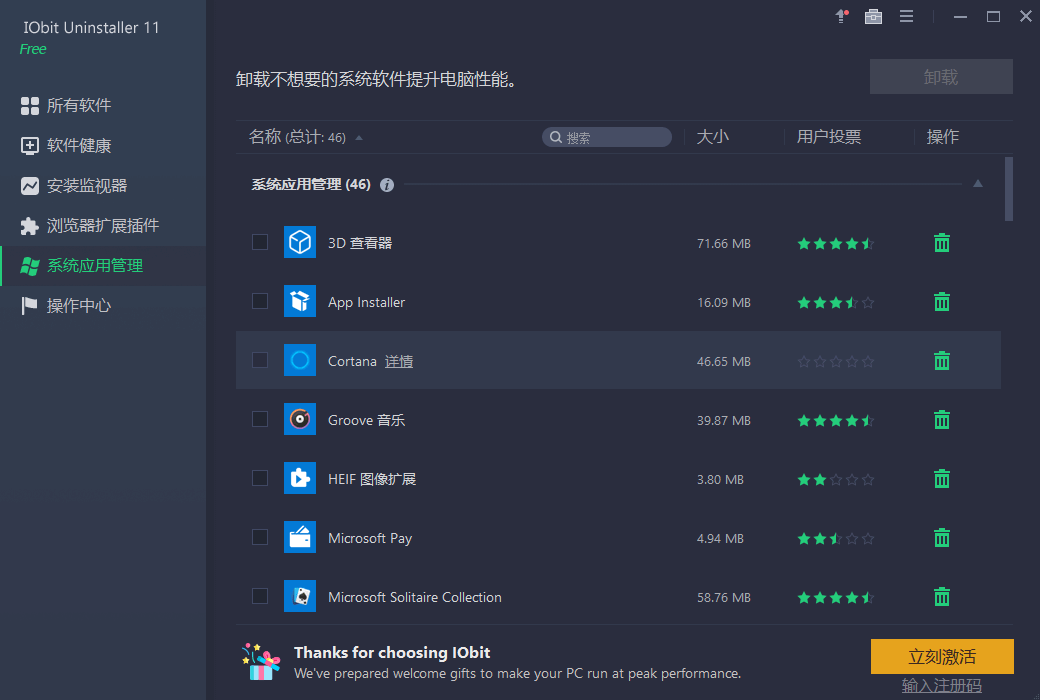Screen dimensions: 1040x700
Task: Collapse the 系统应用管理 (46) group
Action: point(978,184)
